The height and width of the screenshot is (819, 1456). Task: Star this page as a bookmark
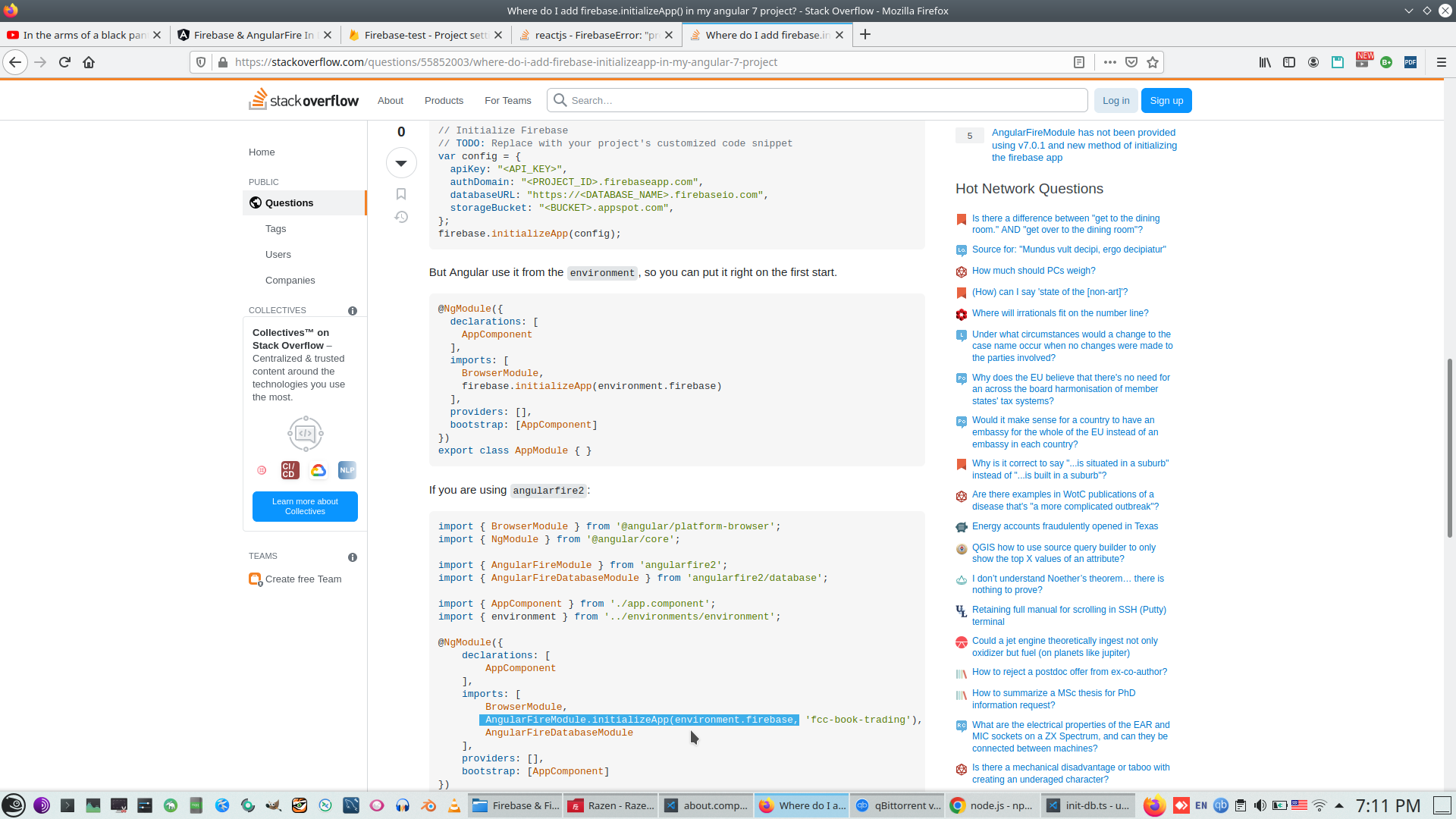pyautogui.click(x=1153, y=62)
